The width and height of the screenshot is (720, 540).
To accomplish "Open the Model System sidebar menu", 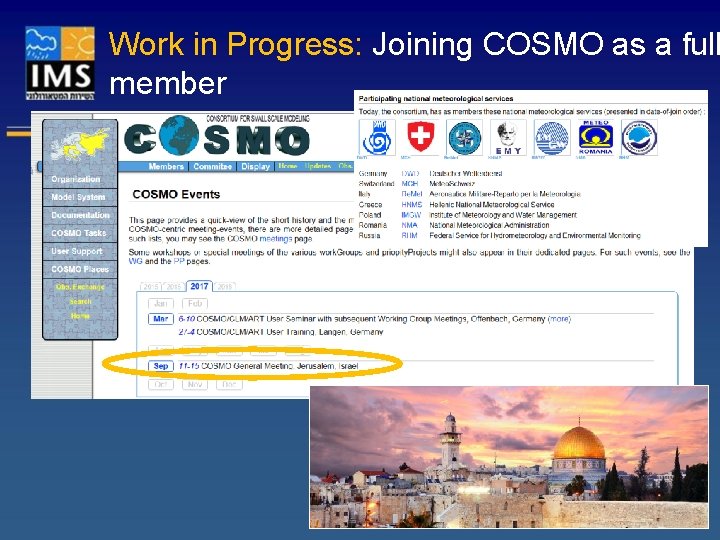I will [x=80, y=197].
